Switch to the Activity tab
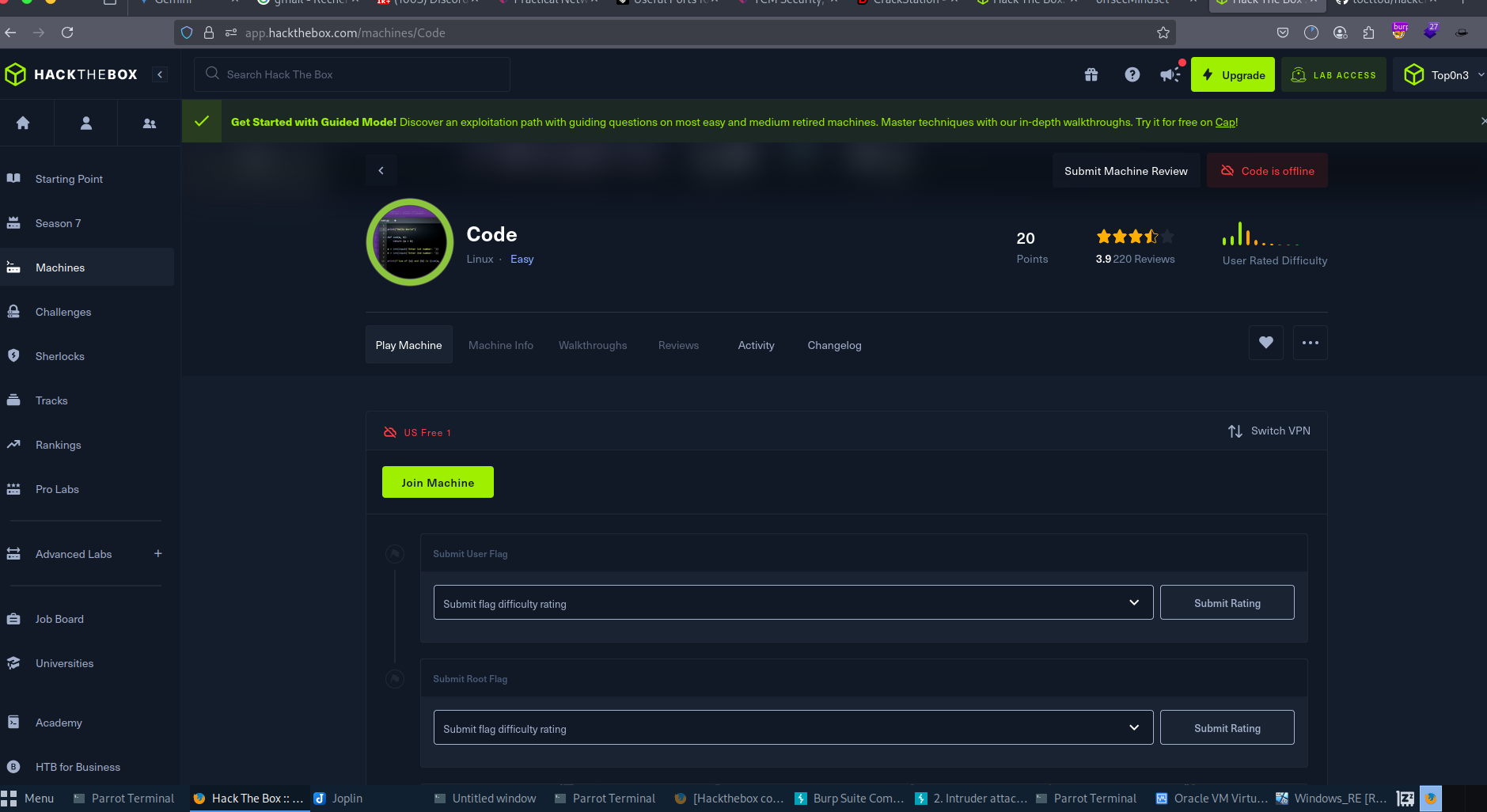Screen dimensions: 1487x812 pyautogui.click(x=756, y=345)
